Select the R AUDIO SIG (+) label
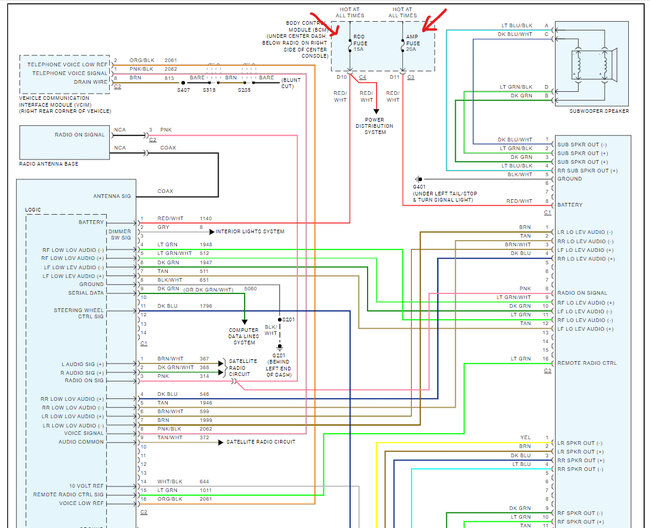The image size is (650, 528). point(82,373)
